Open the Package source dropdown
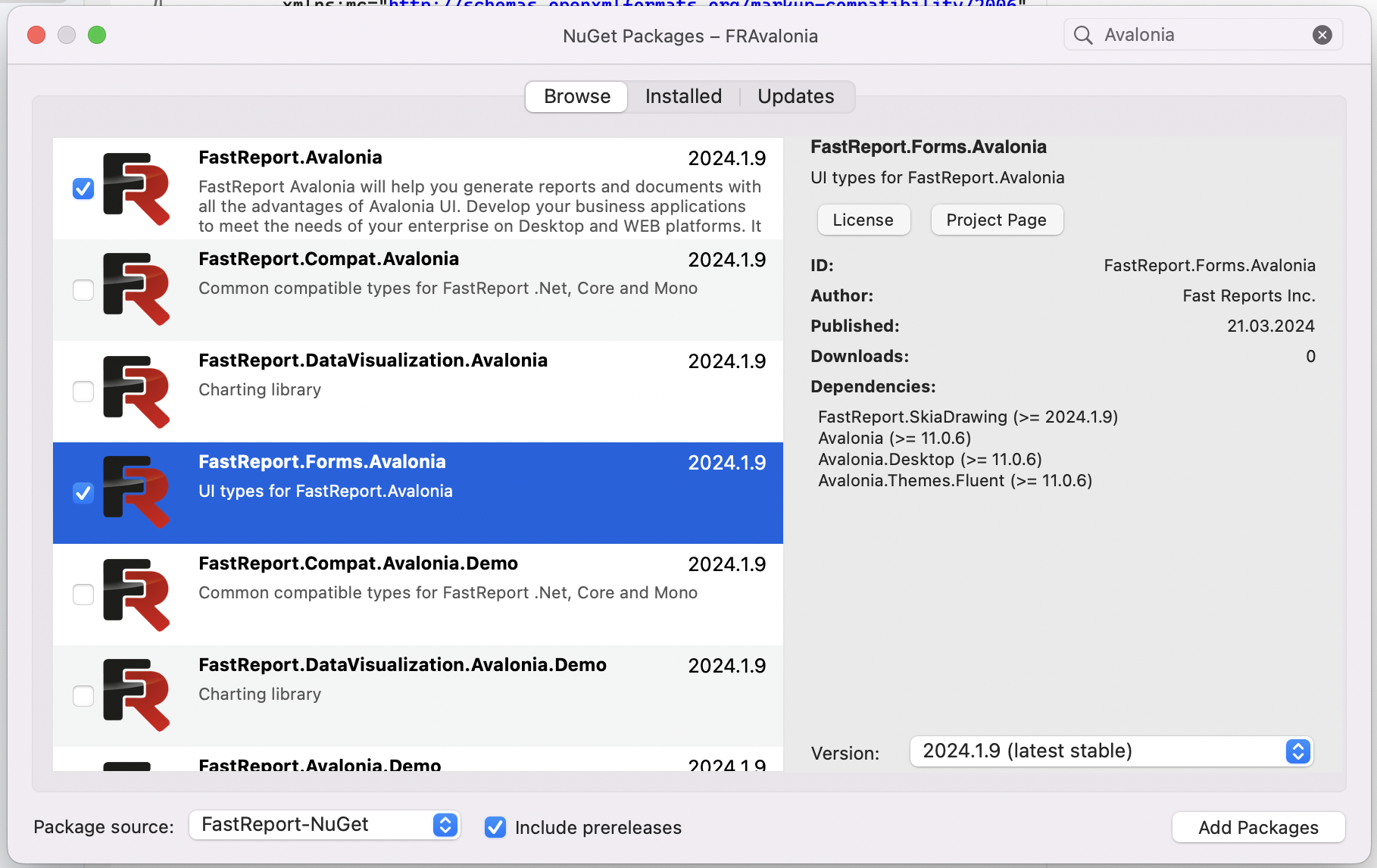This screenshot has width=1377, height=868. (324, 825)
